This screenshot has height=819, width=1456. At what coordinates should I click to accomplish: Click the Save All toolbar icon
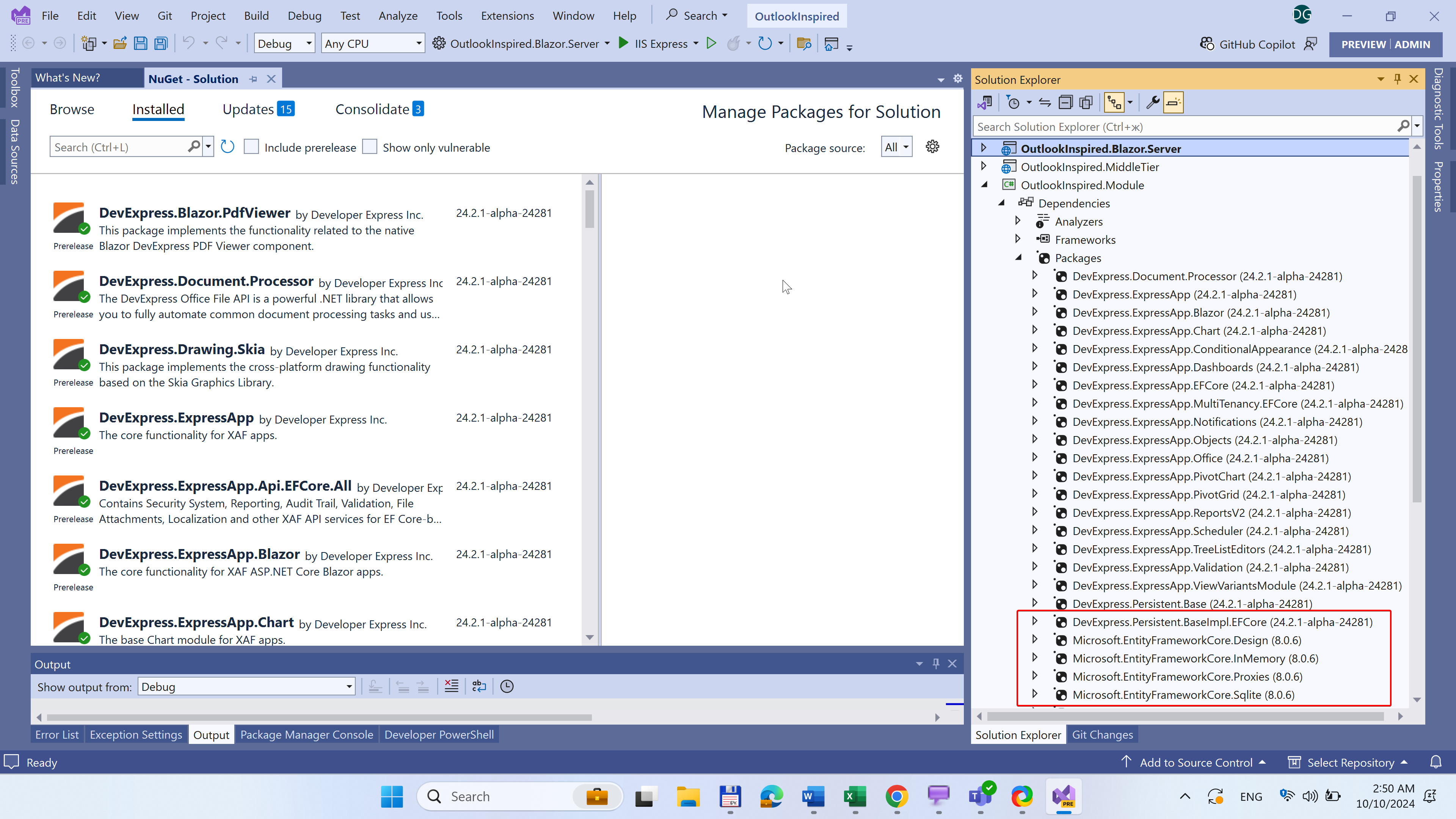coord(161,44)
